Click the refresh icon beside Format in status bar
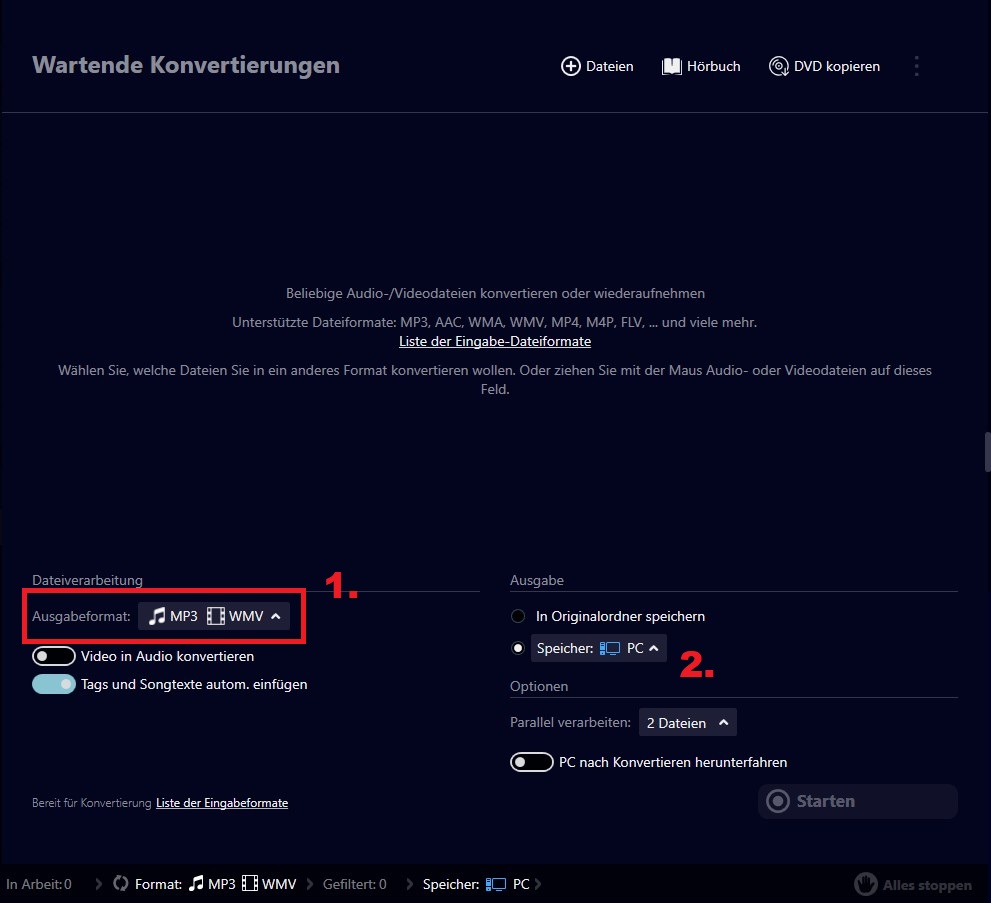This screenshot has width=991, height=903. coord(121,884)
